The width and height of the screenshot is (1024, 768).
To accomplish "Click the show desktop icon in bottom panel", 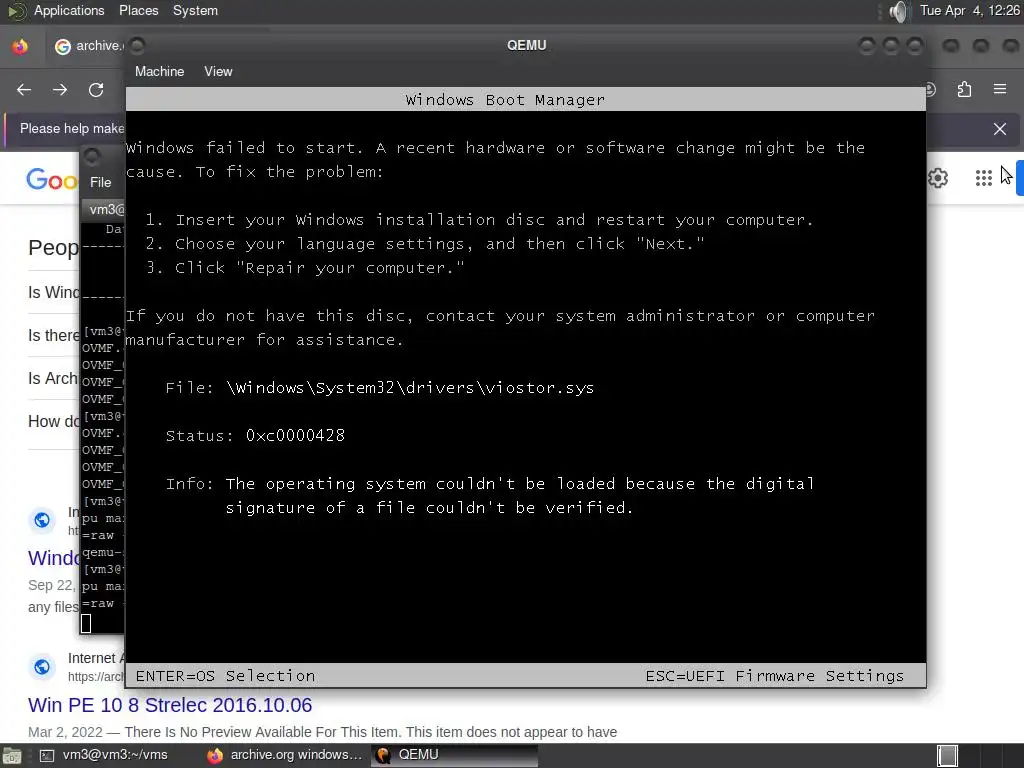I will coord(12,756).
